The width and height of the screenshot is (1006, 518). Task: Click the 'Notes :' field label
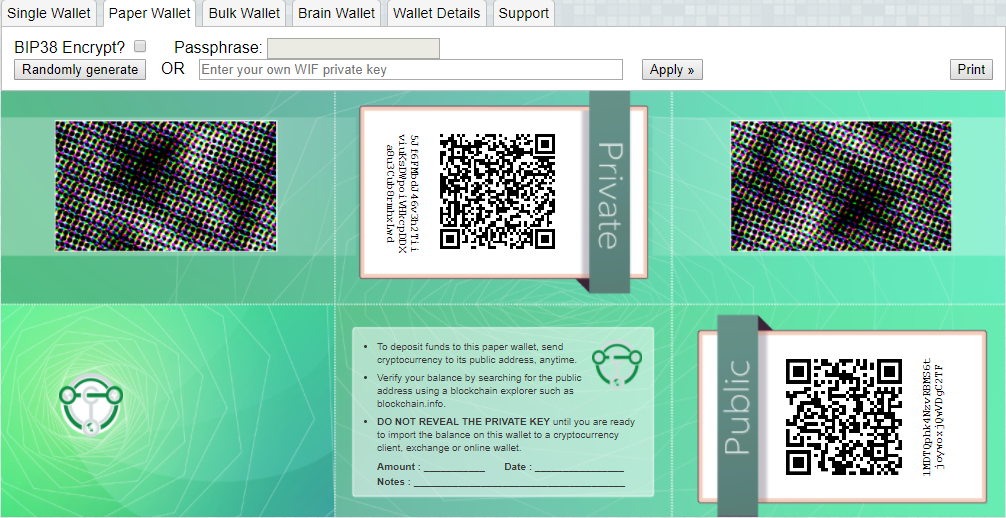(394, 481)
